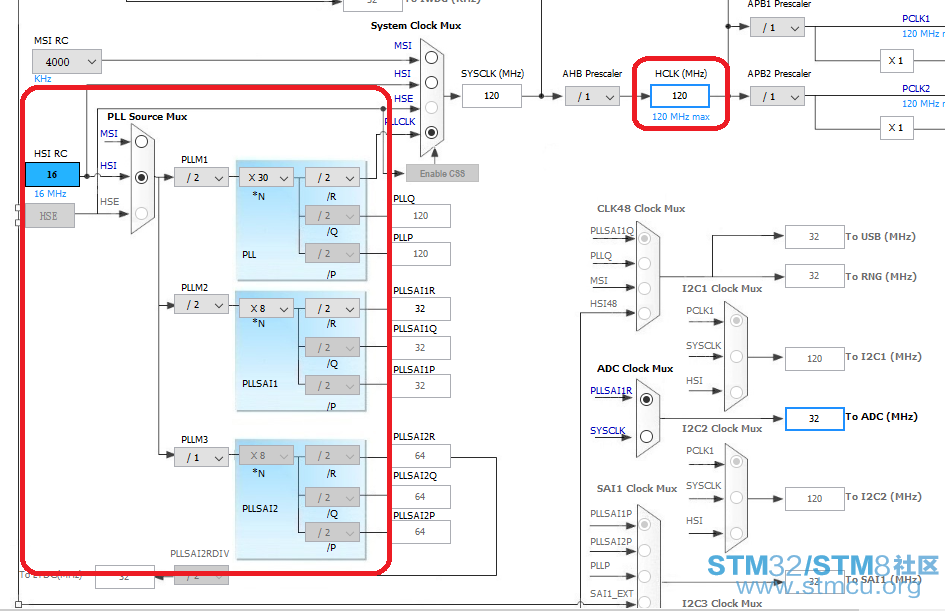
Task: Open AHB Prescaler dropdown
Action: 592,96
